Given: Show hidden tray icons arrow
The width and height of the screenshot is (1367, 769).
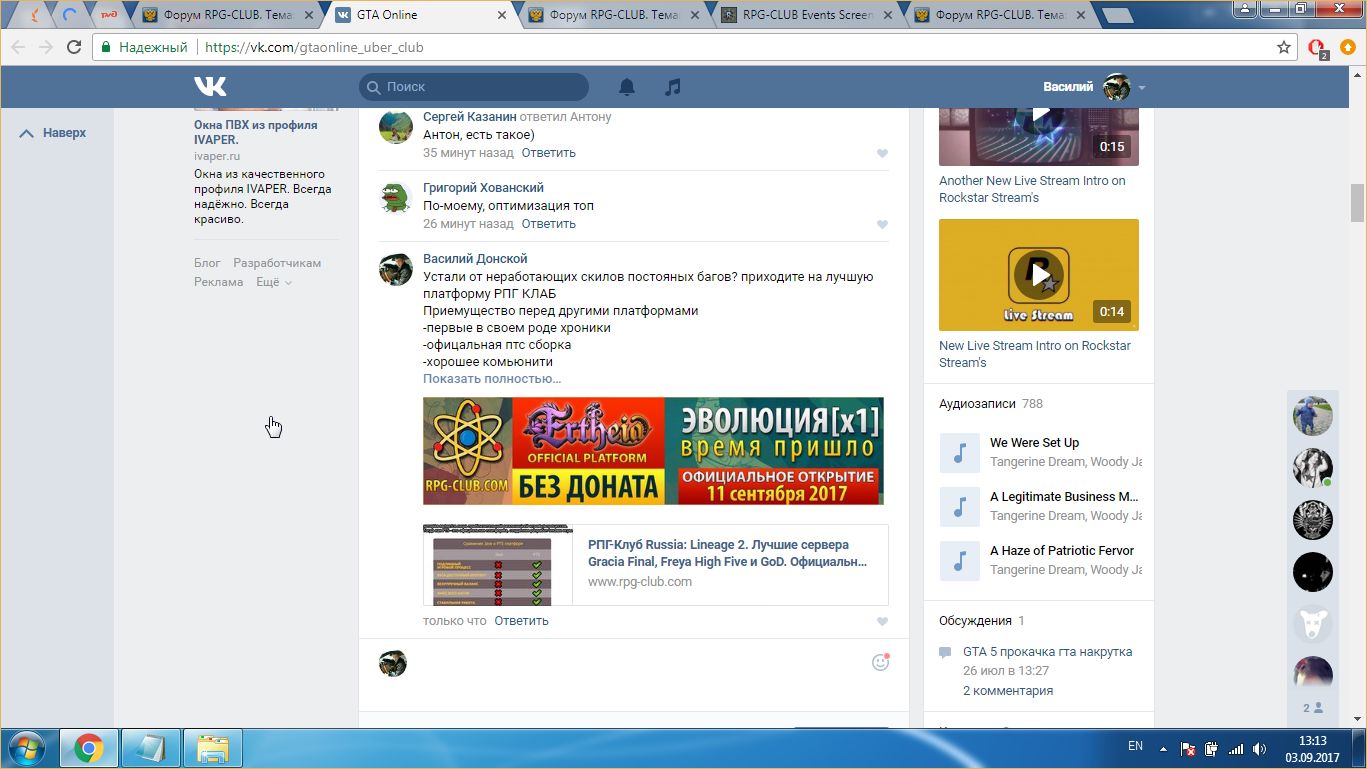Looking at the screenshot, I should pos(1162,748).
